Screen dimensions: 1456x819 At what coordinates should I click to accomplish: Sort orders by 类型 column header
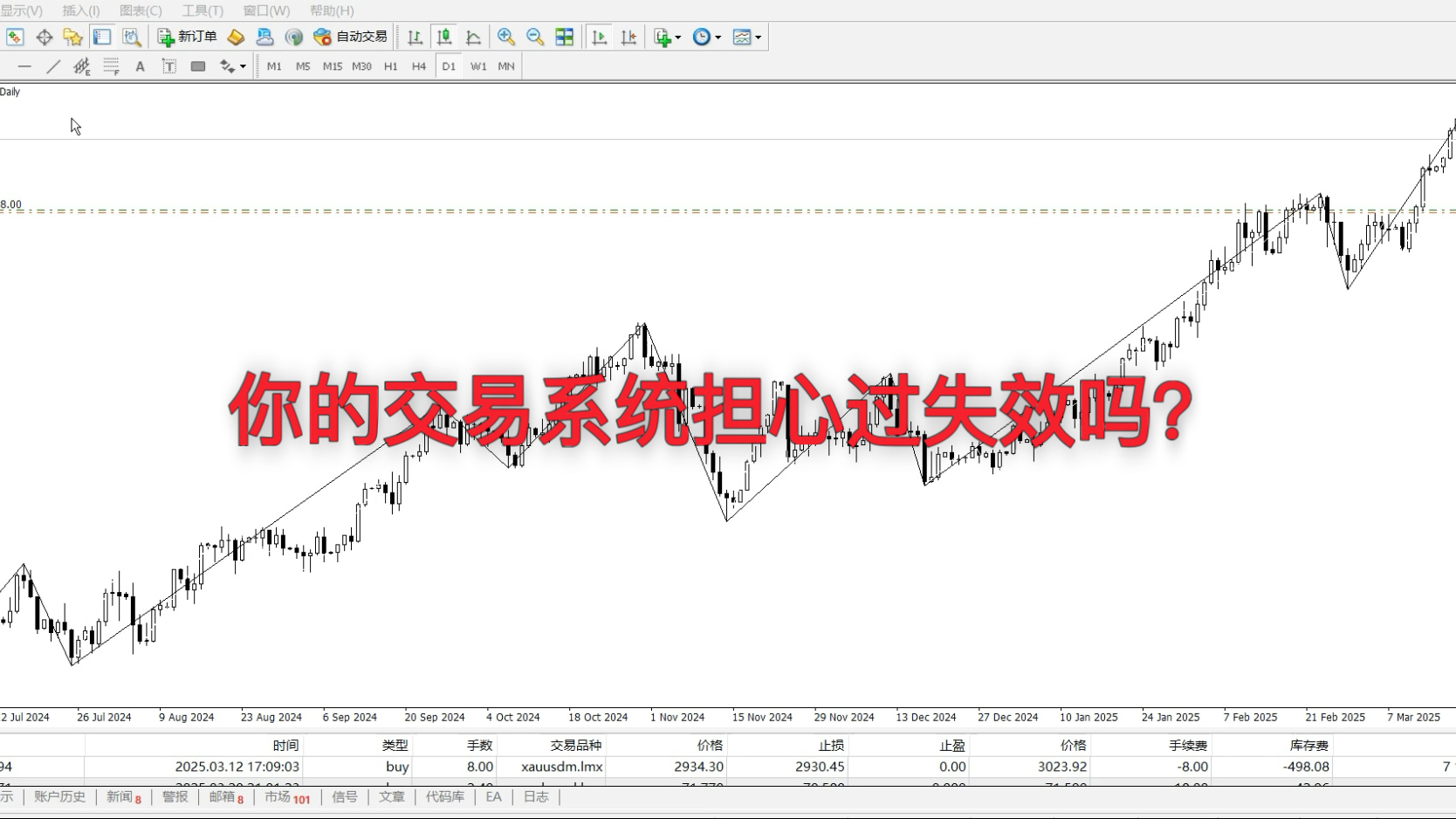click(395, 745)
